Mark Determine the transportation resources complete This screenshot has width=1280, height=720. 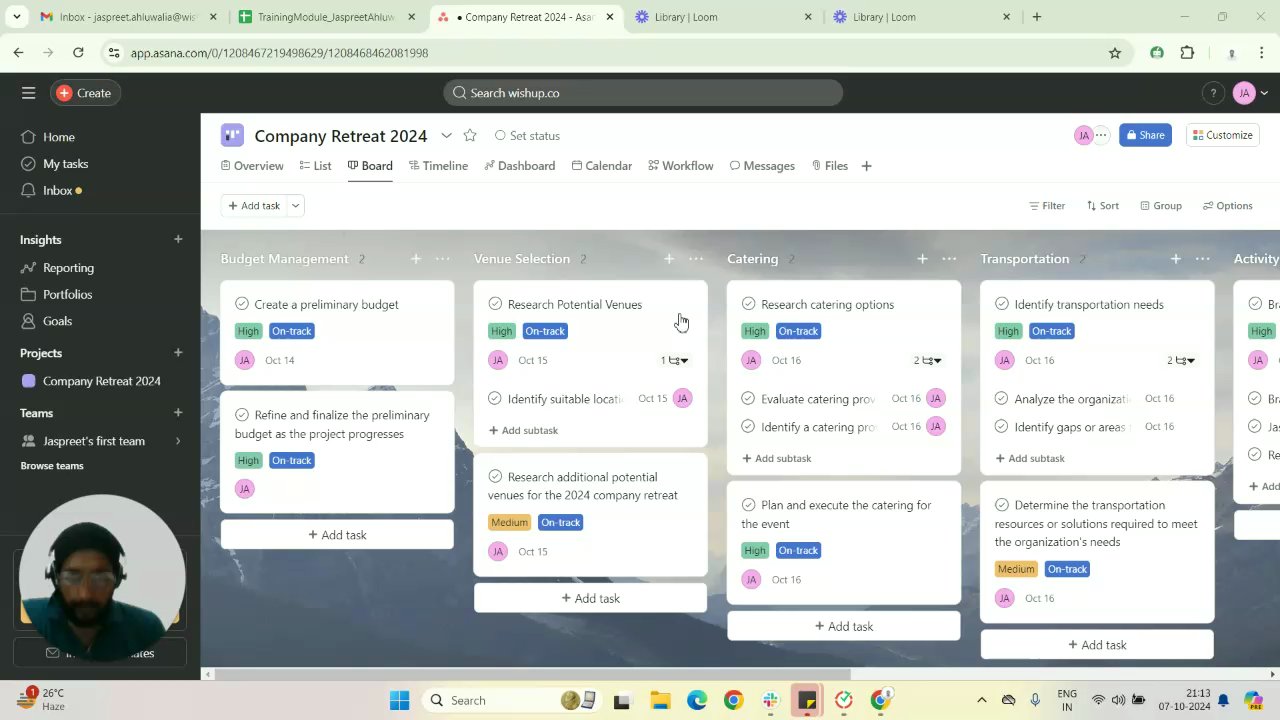1002,505
